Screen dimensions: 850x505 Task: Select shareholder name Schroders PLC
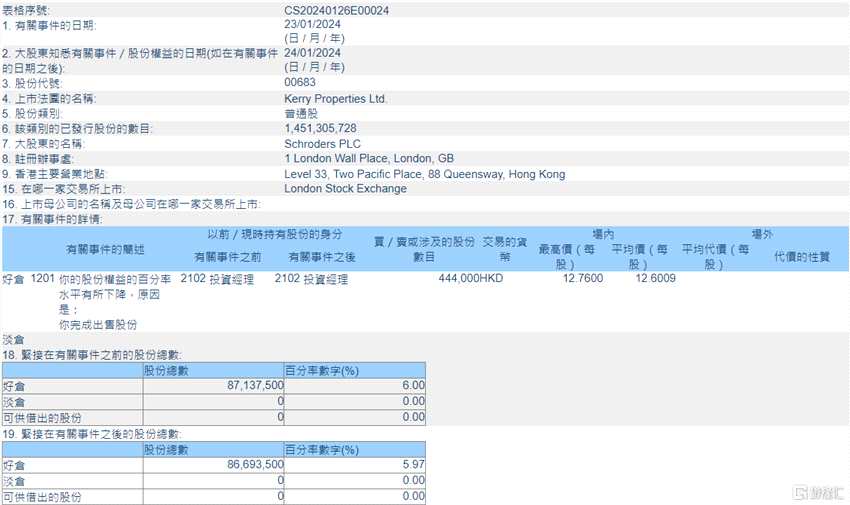click(322, 144)
